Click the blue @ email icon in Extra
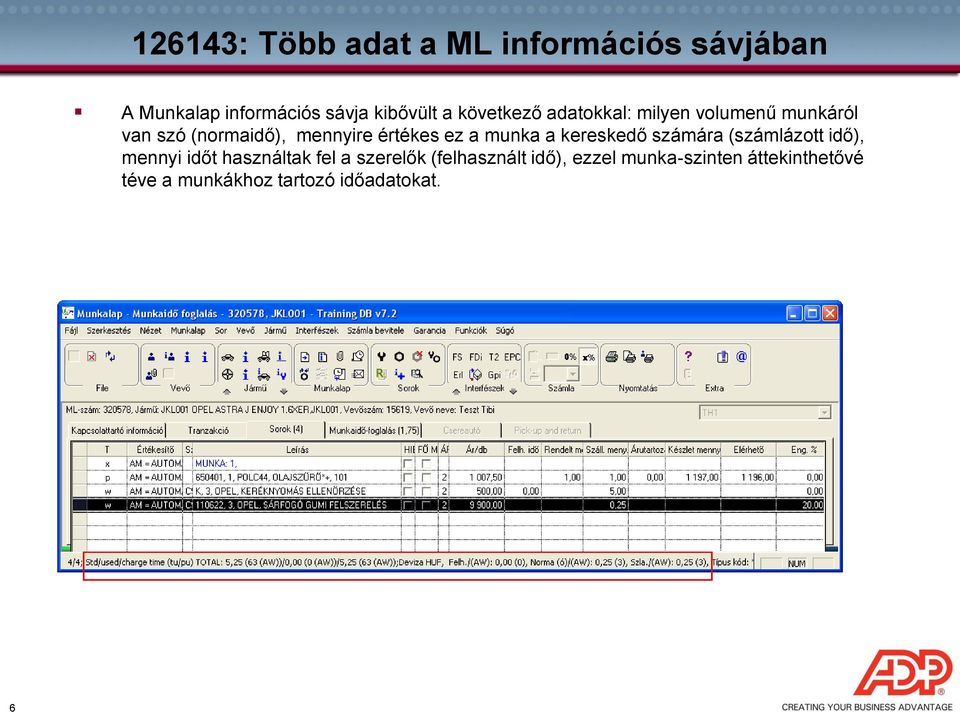The image size is (960, 712). coord(741,356)
